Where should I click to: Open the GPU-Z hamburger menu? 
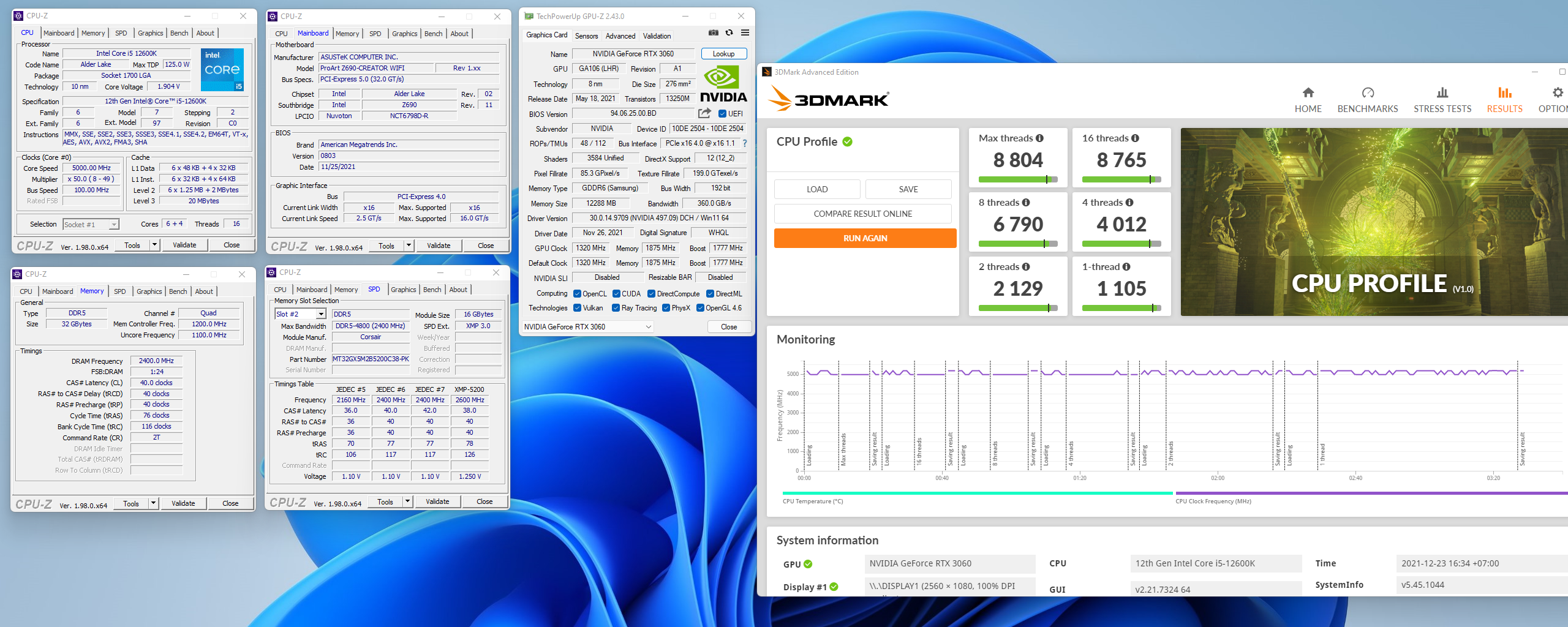(745, 33)
